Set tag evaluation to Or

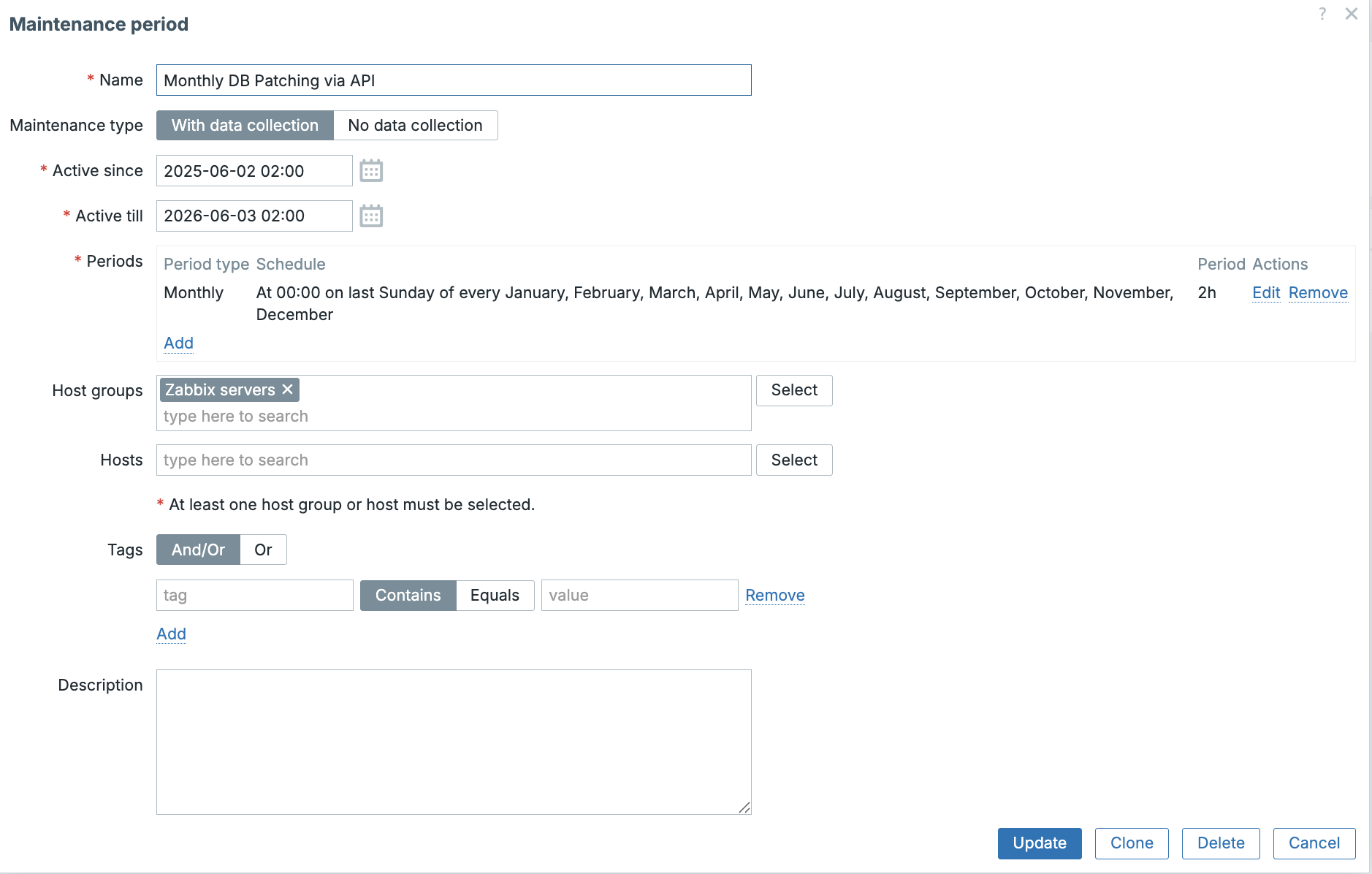(263, 550)
